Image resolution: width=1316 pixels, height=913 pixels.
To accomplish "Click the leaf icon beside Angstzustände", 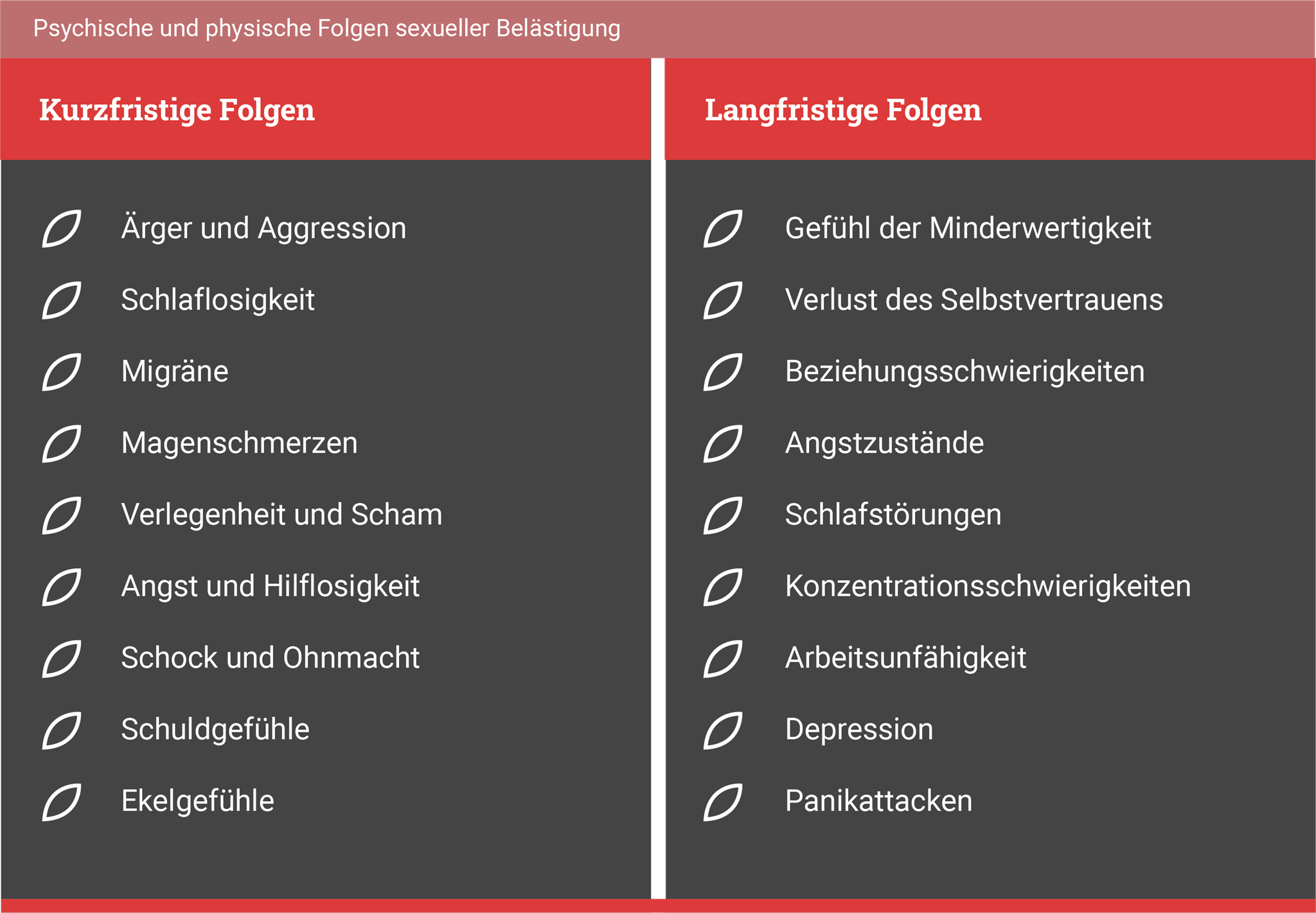I will (x=723, y=443).
